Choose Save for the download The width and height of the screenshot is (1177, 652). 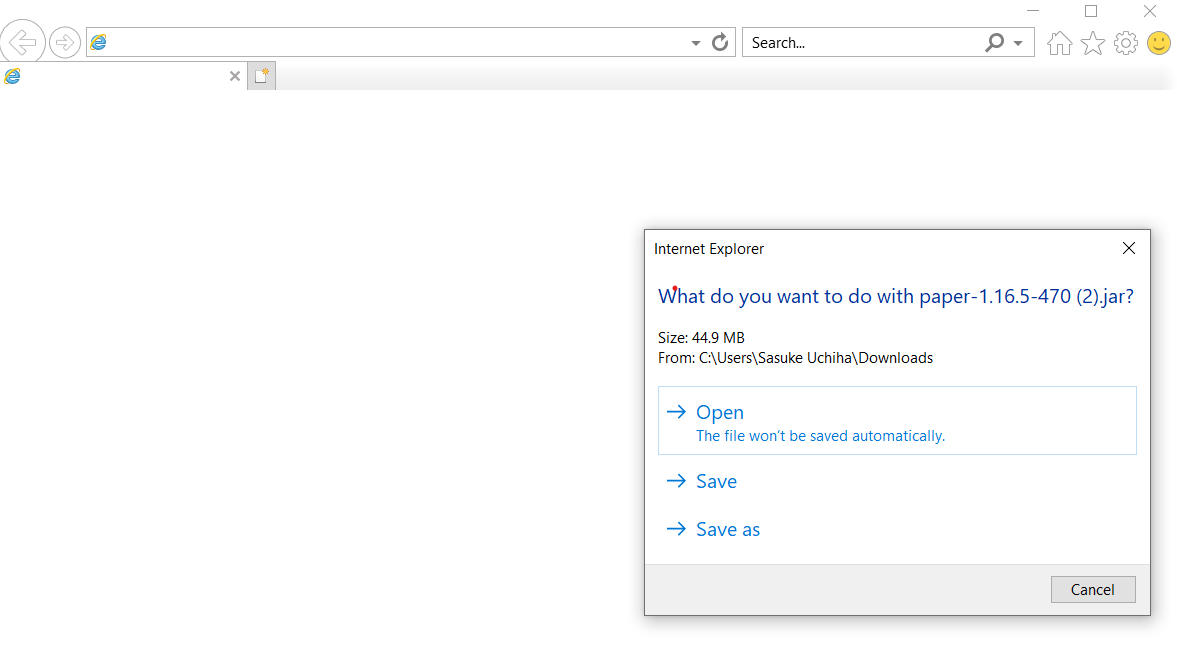pos(716,481)
